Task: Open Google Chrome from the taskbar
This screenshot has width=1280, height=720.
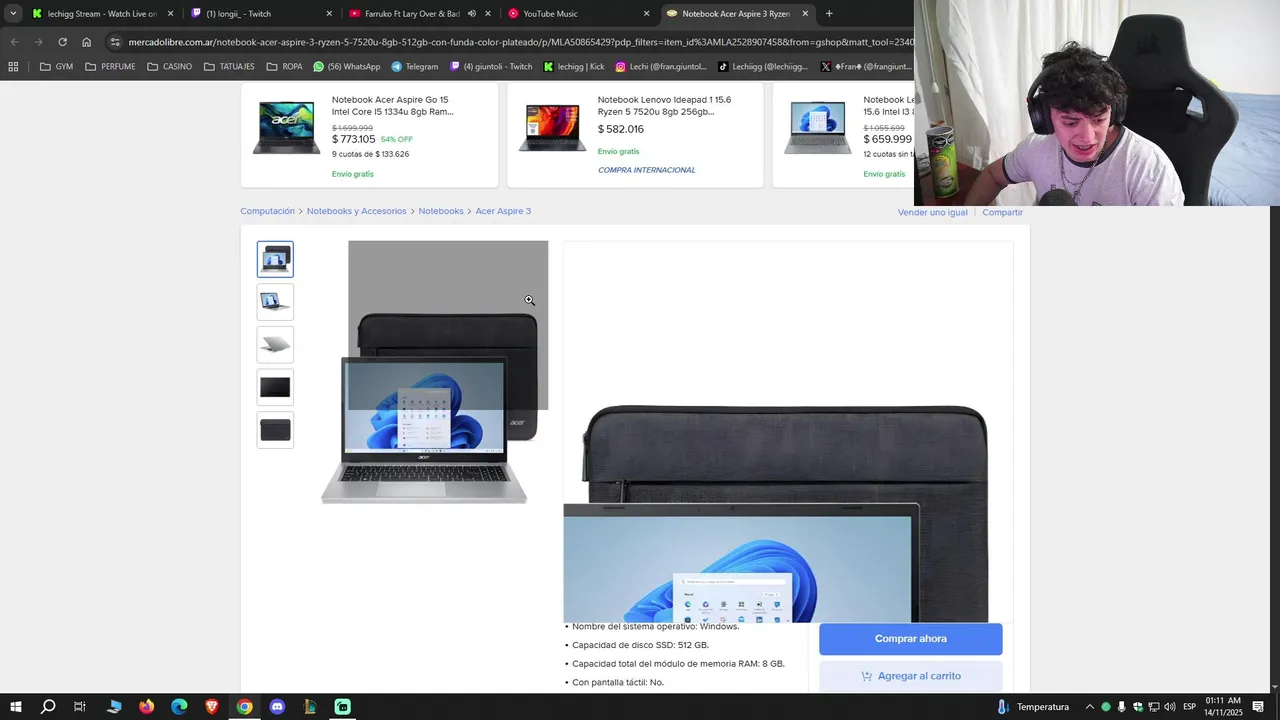Action: tap(244, 707)
